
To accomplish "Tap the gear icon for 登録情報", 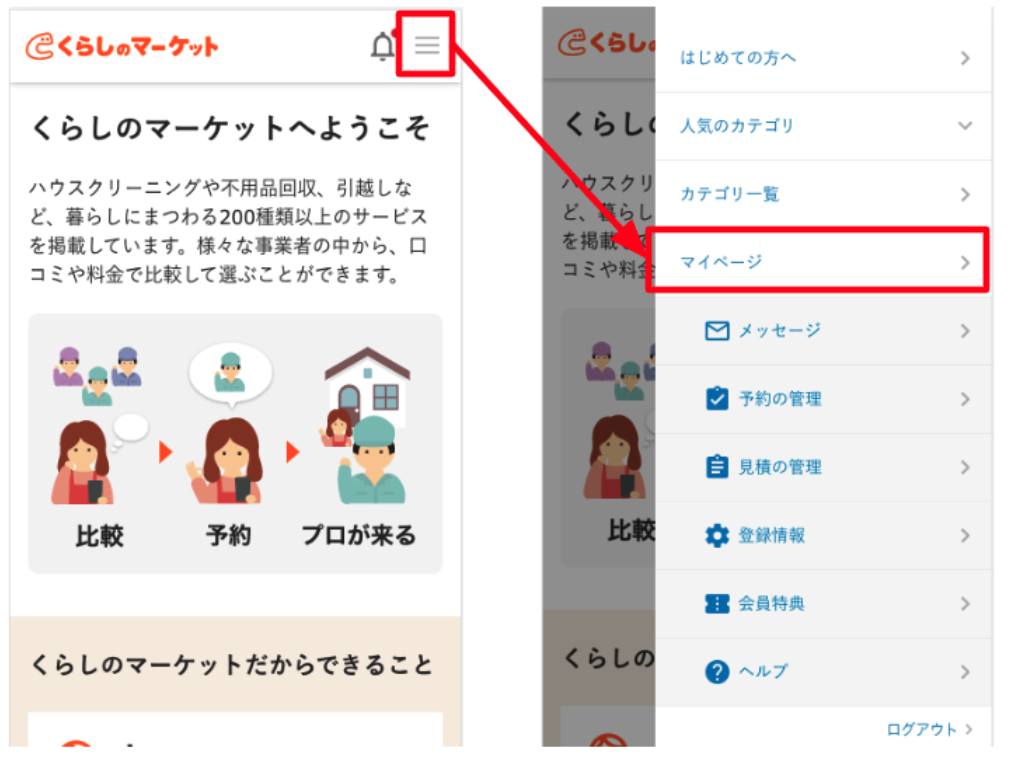I will (717, 535).
